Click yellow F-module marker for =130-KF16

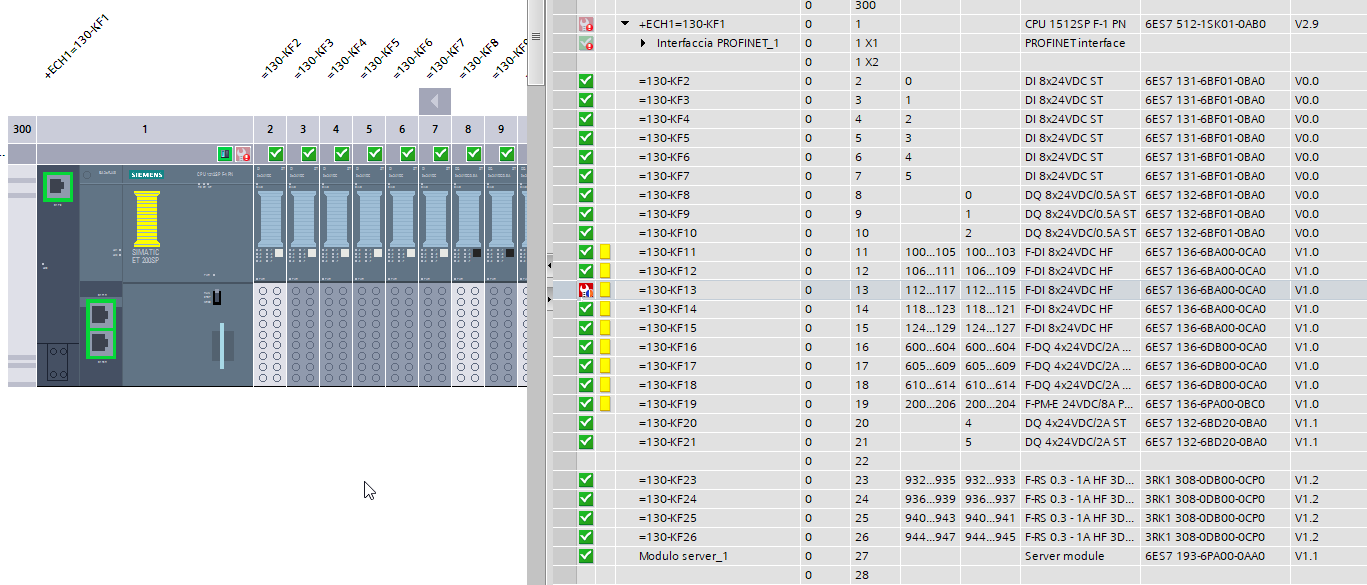[x=604, y=347]
